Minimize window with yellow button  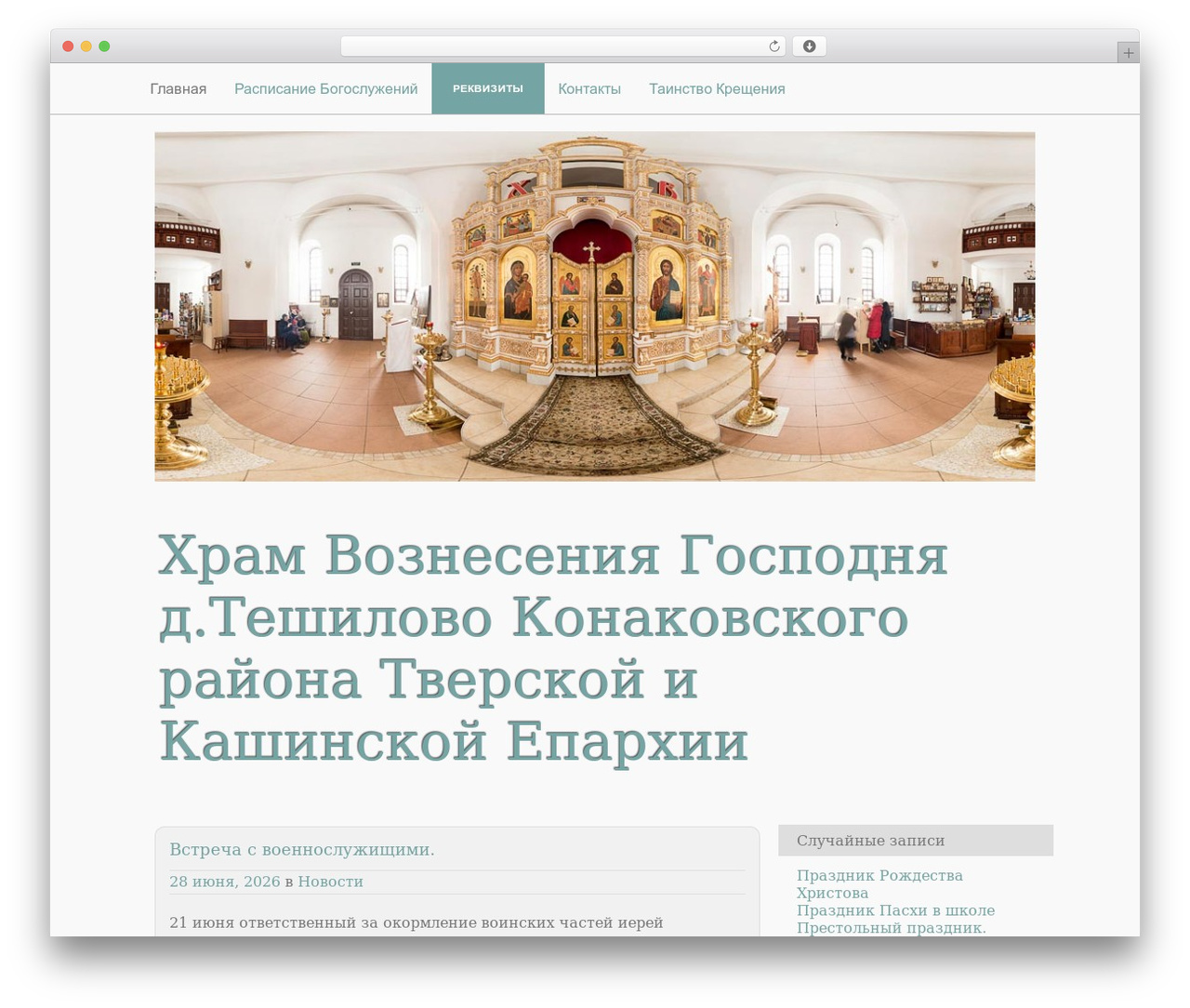pos(86,46)
